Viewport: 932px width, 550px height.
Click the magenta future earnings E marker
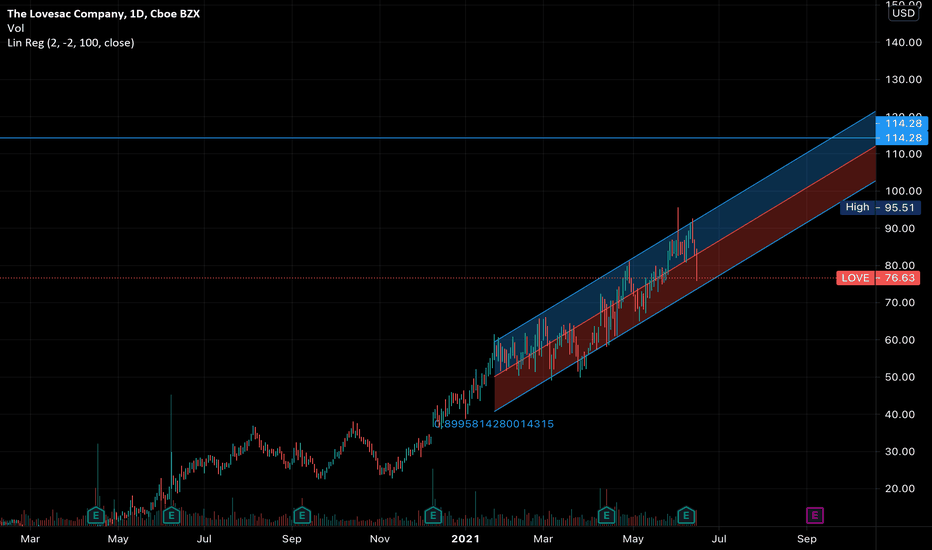tap(815, 516)
